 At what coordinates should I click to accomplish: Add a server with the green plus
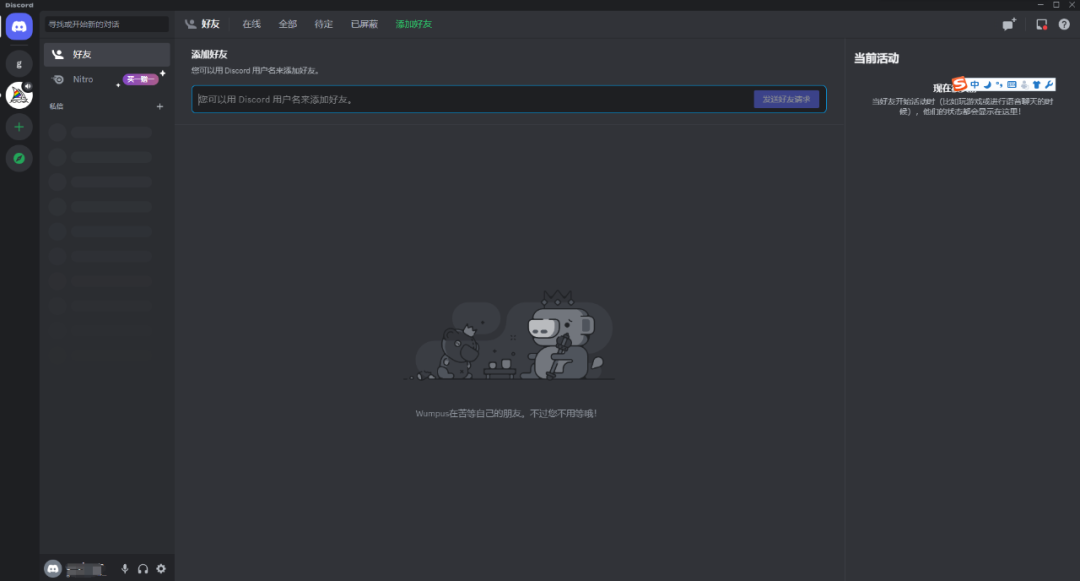(x=19, y=127)
